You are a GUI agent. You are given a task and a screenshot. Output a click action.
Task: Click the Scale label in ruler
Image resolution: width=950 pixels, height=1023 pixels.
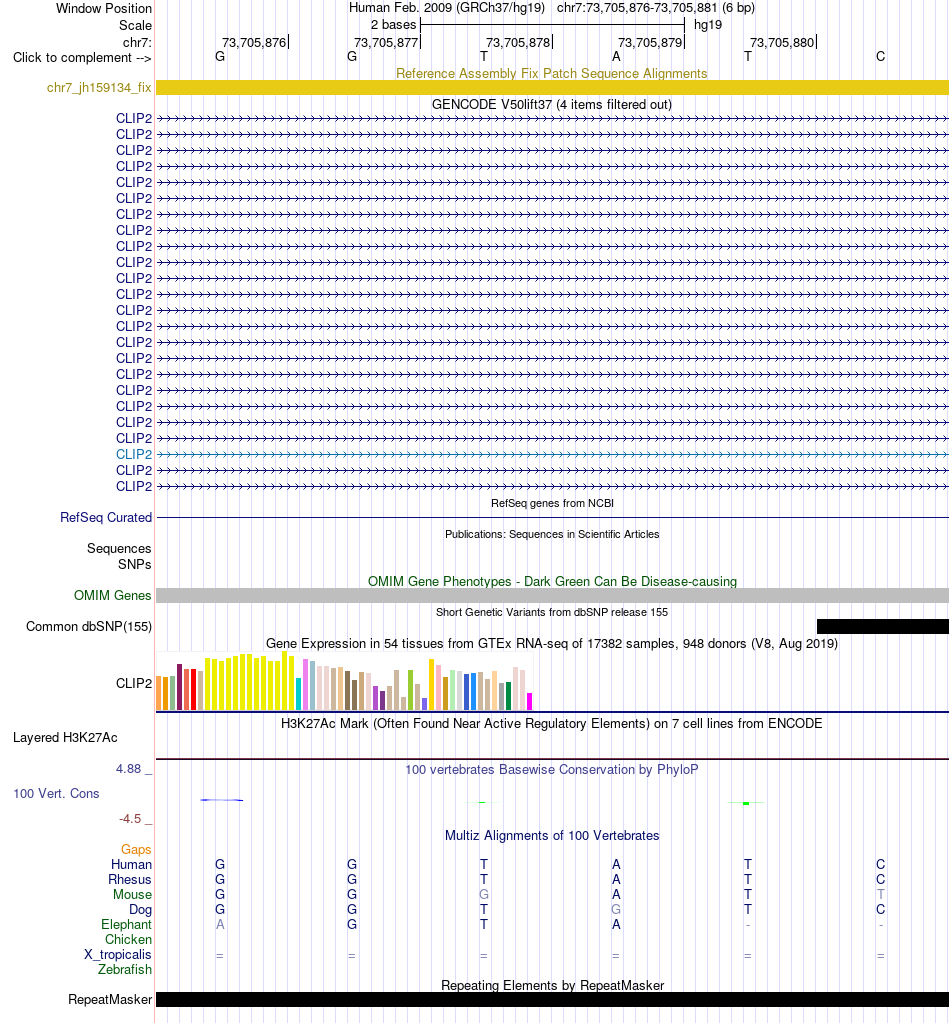coord(135,25)
